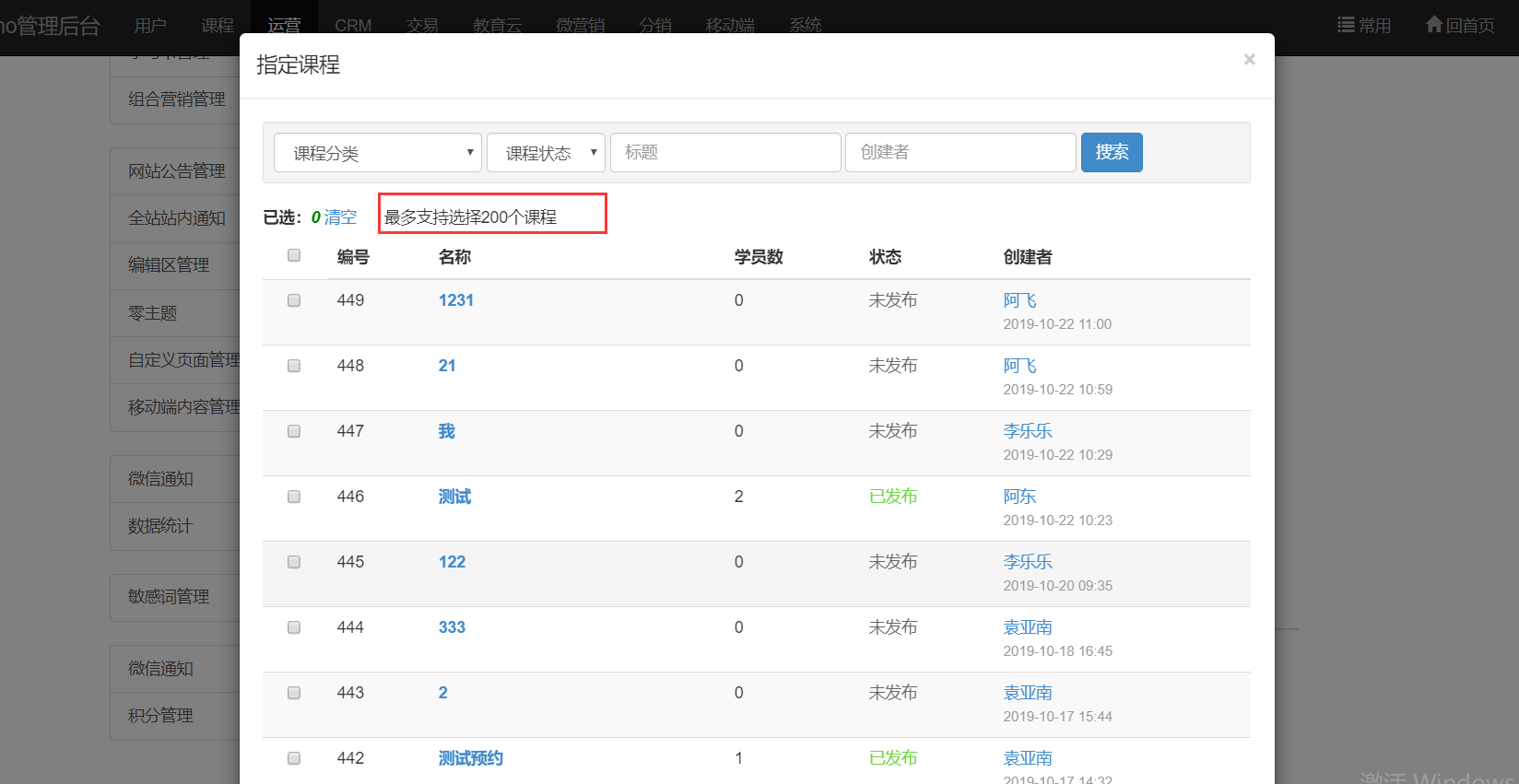Open course link named 测试预约

pos(470,758)
